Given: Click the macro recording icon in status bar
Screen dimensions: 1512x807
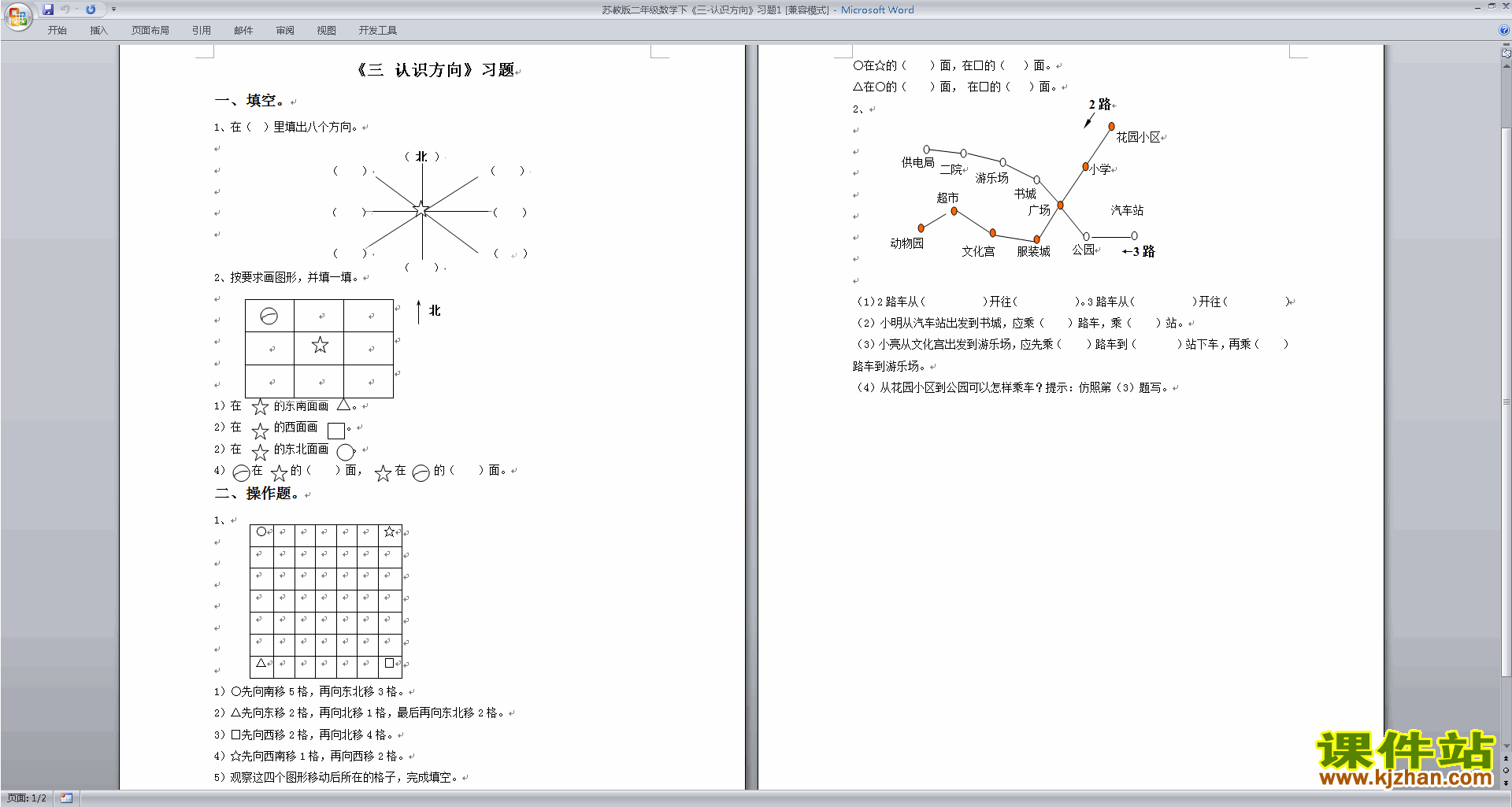Looking at the screenshot, I should click(66, 798).
